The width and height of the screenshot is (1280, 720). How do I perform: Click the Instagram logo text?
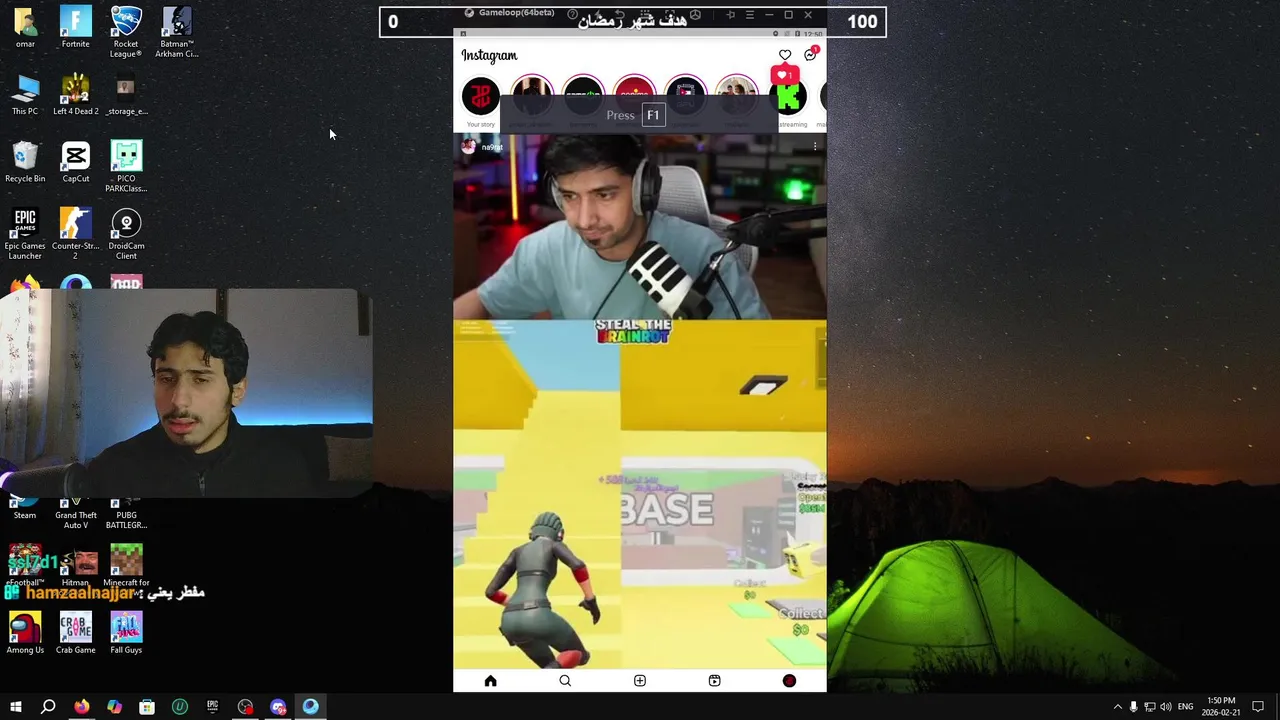(489, 56)
